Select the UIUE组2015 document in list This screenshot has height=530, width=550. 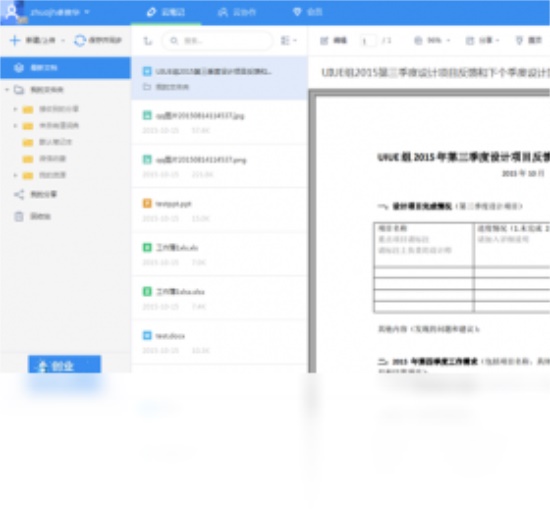click(x=220, y=78)
